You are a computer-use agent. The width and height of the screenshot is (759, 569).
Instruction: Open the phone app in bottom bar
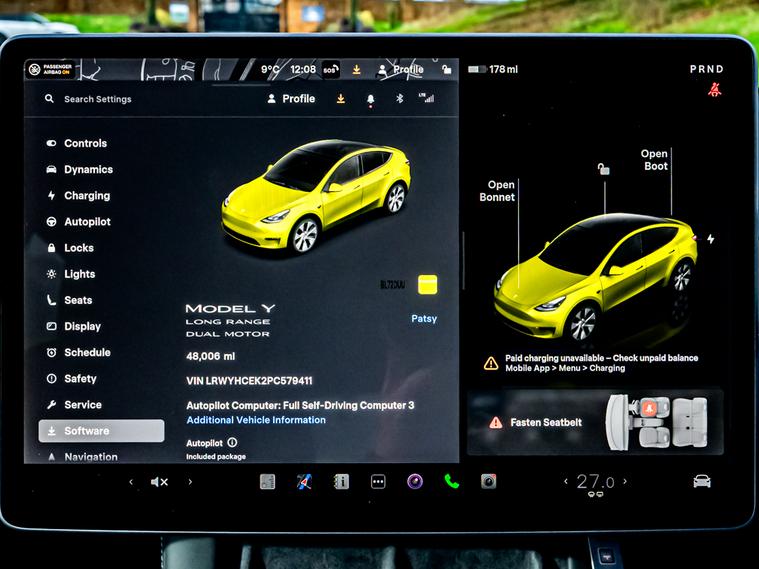(451, 481)
